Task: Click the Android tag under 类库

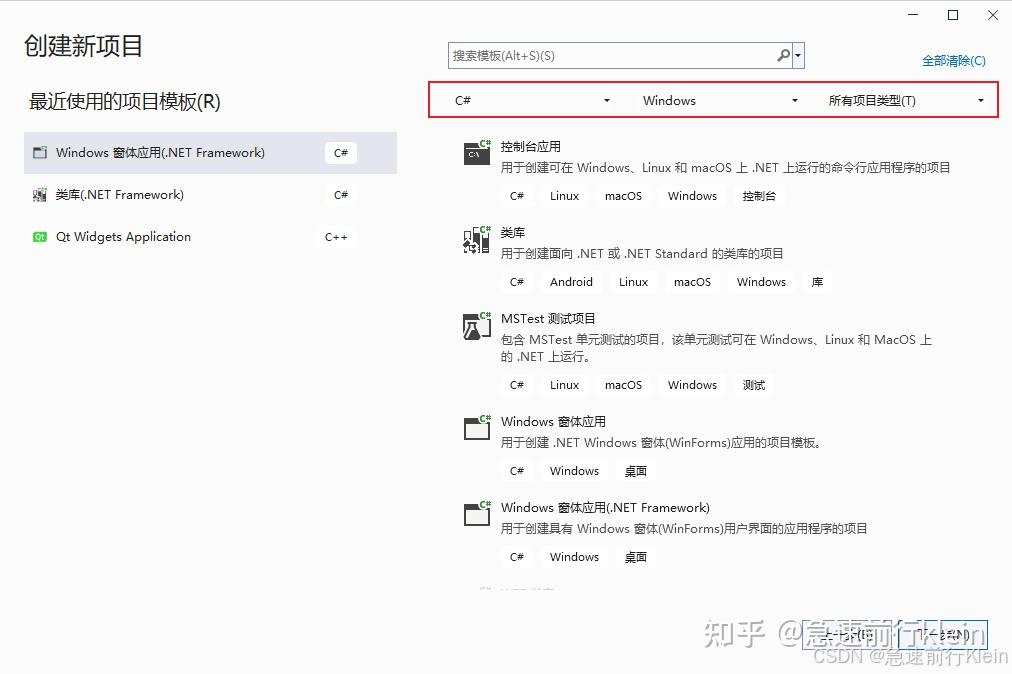Action: (571, 282)
